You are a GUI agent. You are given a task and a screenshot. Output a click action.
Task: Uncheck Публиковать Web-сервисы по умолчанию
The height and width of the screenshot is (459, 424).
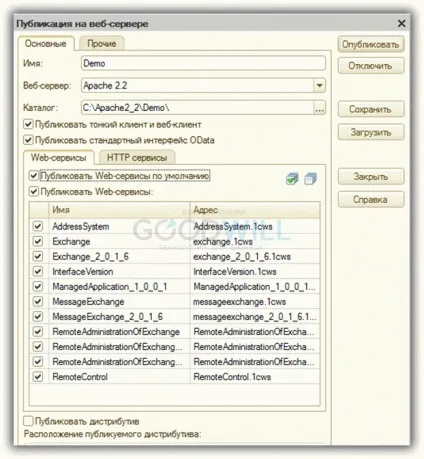point(34,175)
